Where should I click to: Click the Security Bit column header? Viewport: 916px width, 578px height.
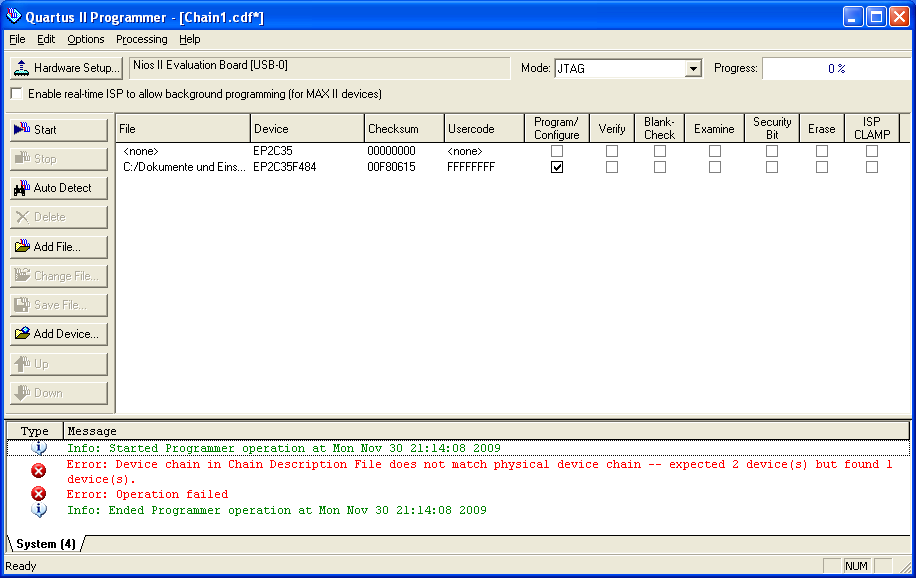tap(772, 129)
